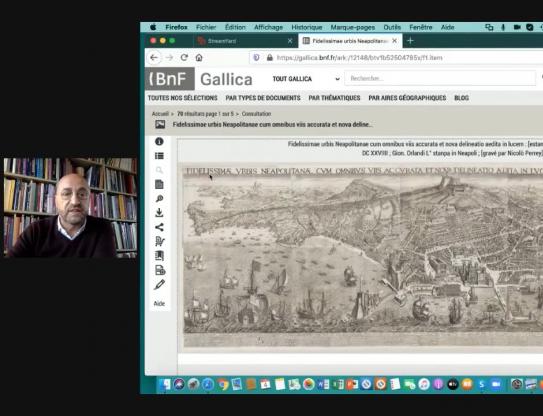This screenshot has width=543, height=416.
Task: Return to the 70 résultats breadcrumb link
Action: click(205, 114)
